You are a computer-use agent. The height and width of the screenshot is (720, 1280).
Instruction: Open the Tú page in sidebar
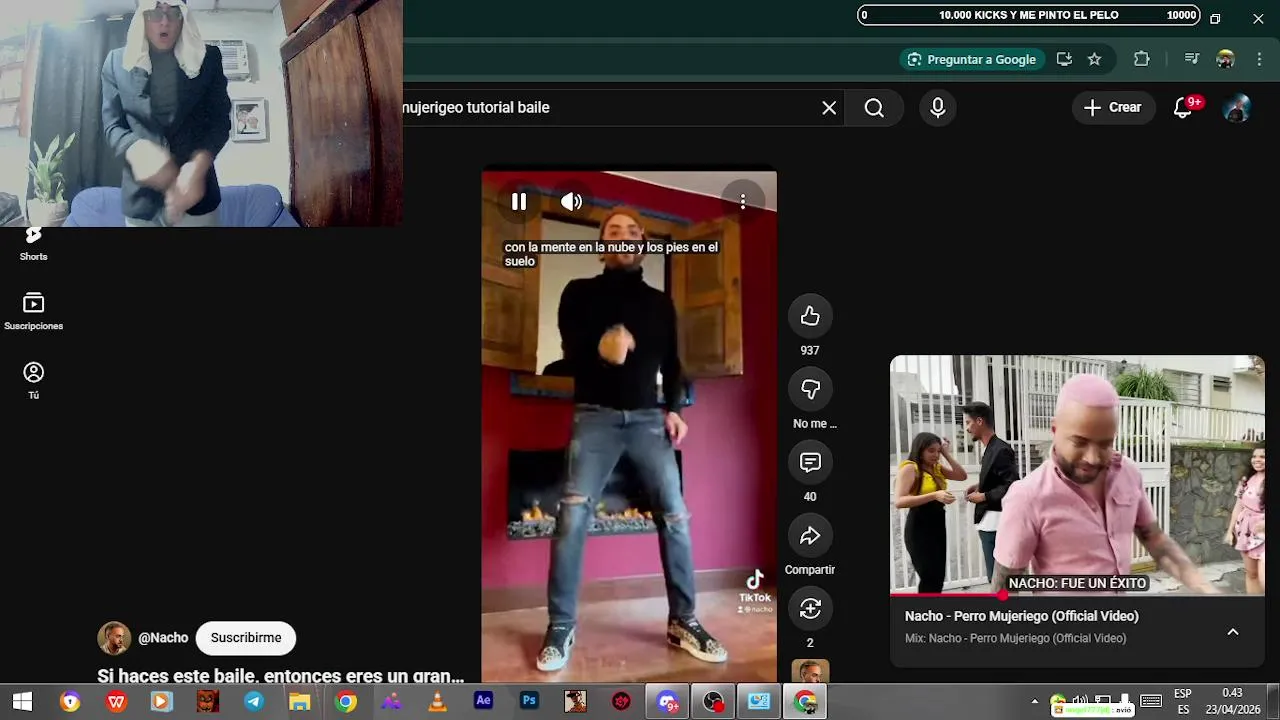pos(34,381)
